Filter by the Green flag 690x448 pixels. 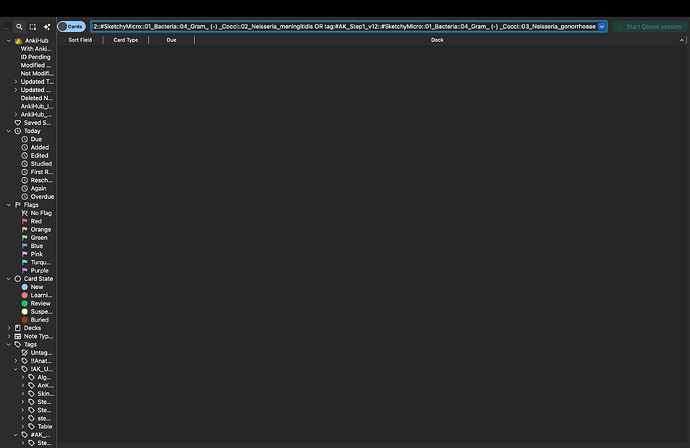[34, 238]
